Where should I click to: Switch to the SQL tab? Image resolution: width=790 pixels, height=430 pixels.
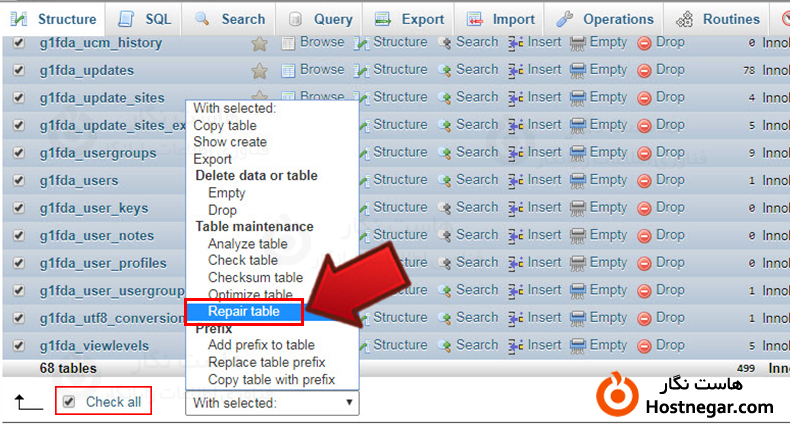(147, 19)
